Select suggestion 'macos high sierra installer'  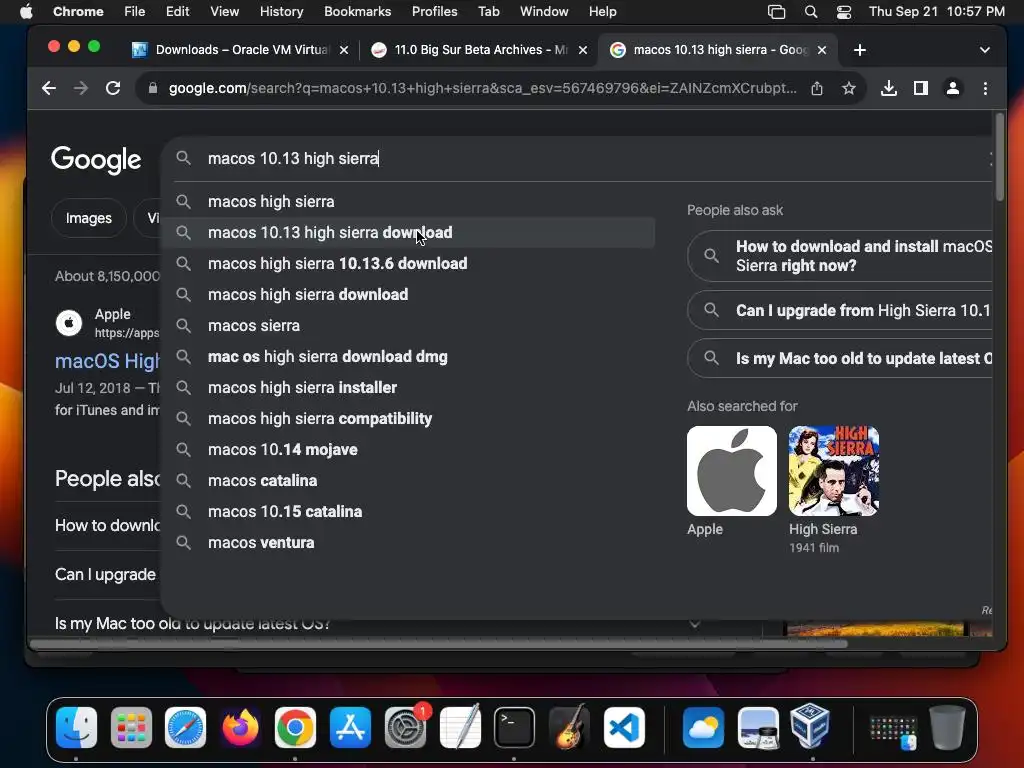408,388
